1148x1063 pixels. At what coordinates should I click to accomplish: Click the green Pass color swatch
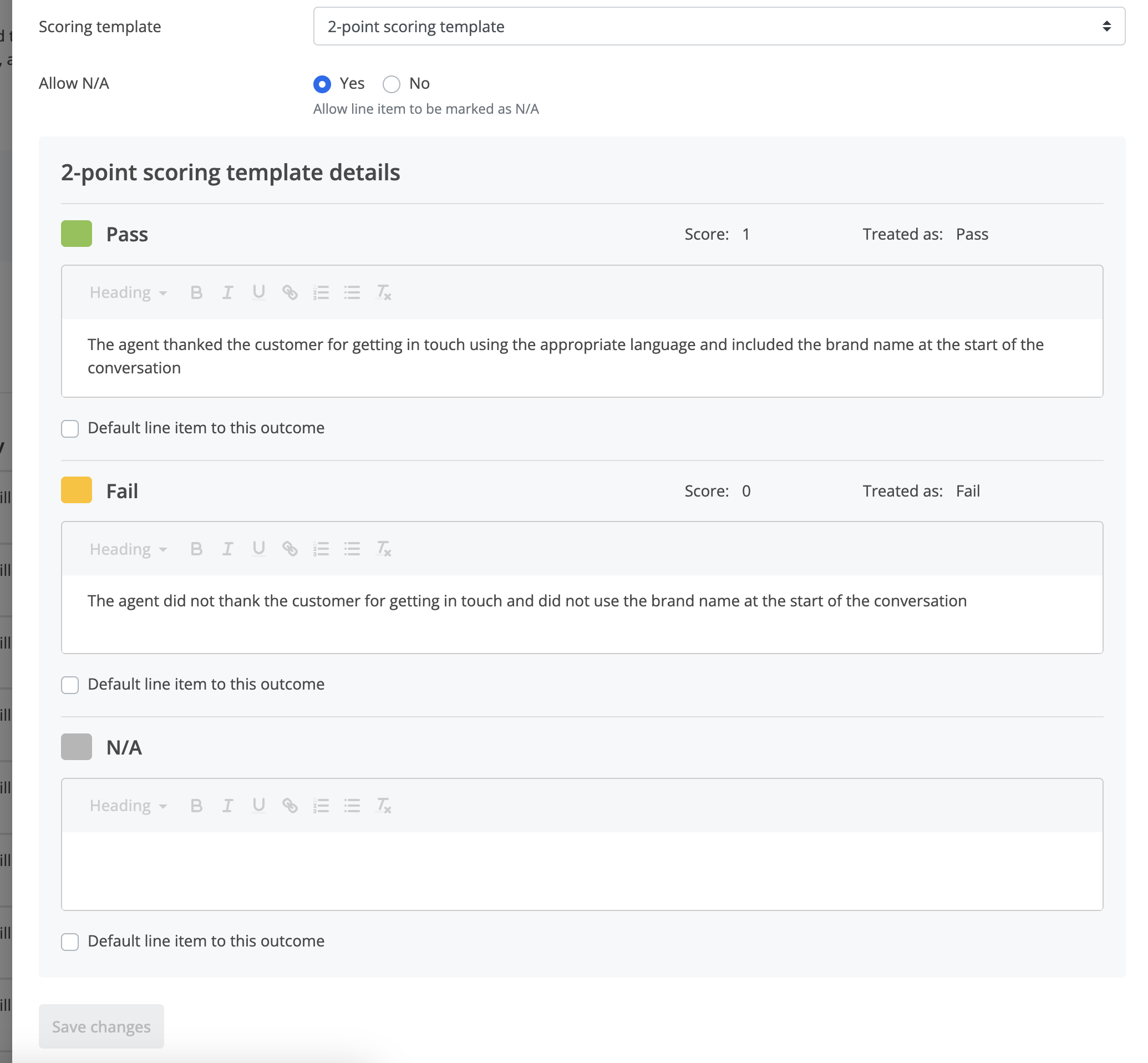[x=77, y=234]
